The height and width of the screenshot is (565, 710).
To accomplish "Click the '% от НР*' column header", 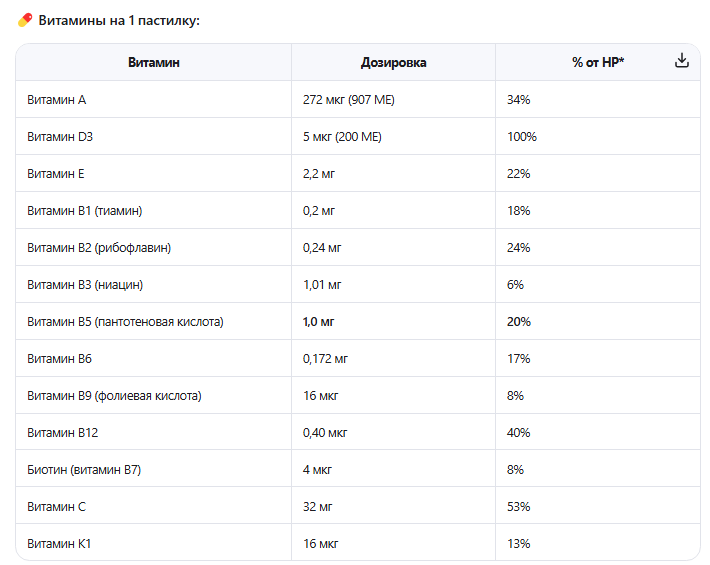I will pyautogui.click(x=598, y=62).
